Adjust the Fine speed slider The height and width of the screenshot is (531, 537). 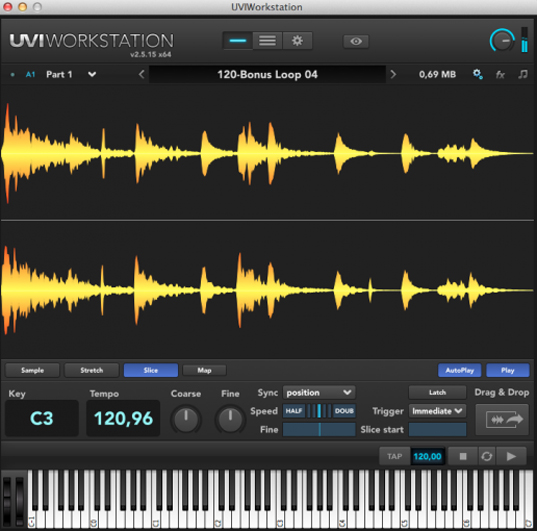click(319, 430)
